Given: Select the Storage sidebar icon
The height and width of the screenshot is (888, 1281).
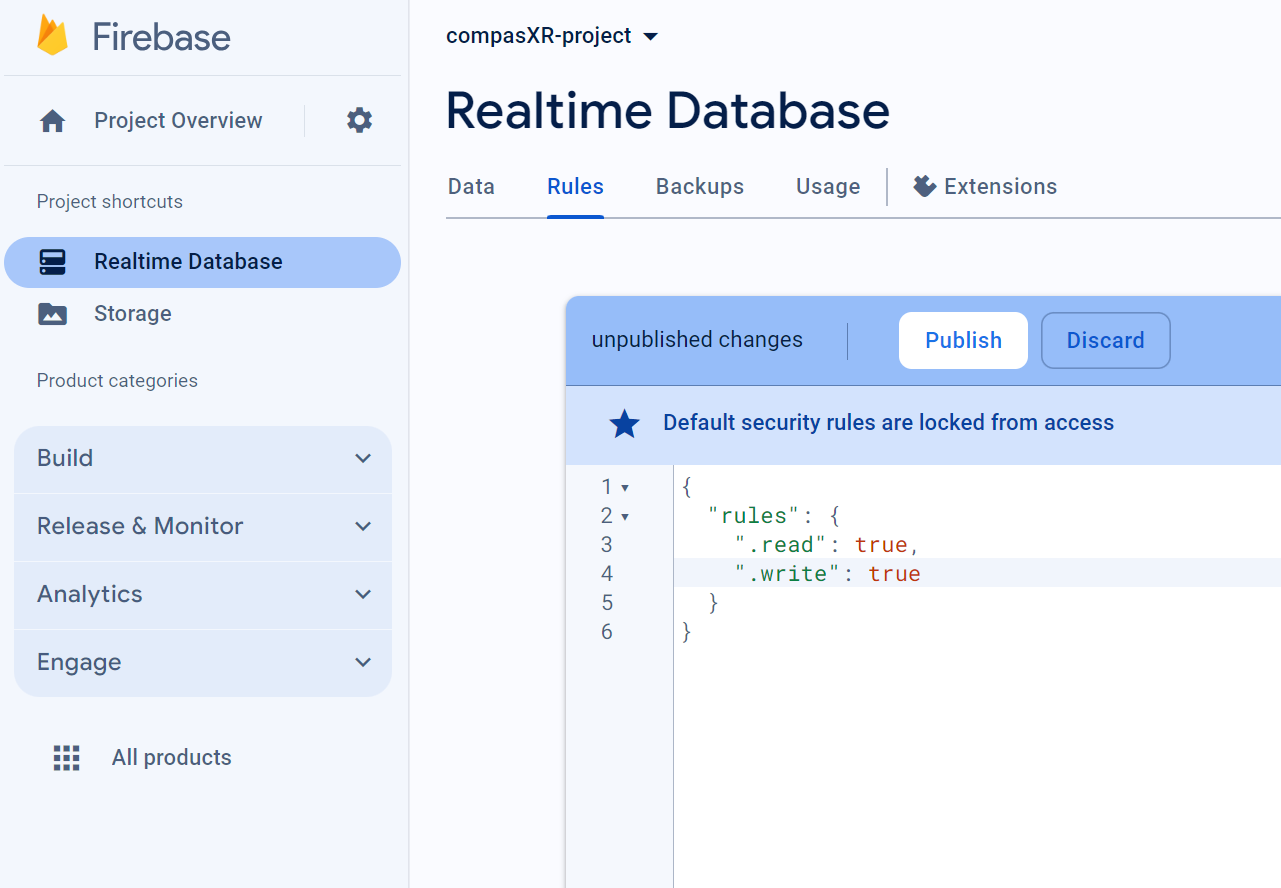Looking at the screenshot, I should (52, 313).
